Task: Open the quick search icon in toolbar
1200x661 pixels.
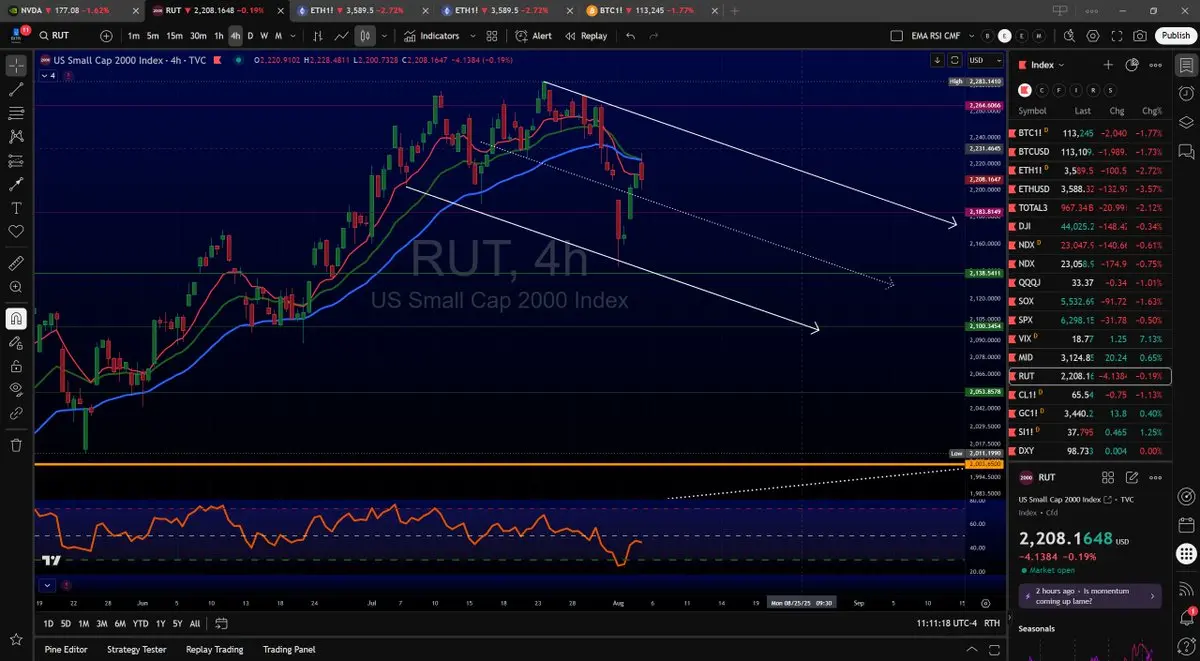Action: (x=1068, y=35)
